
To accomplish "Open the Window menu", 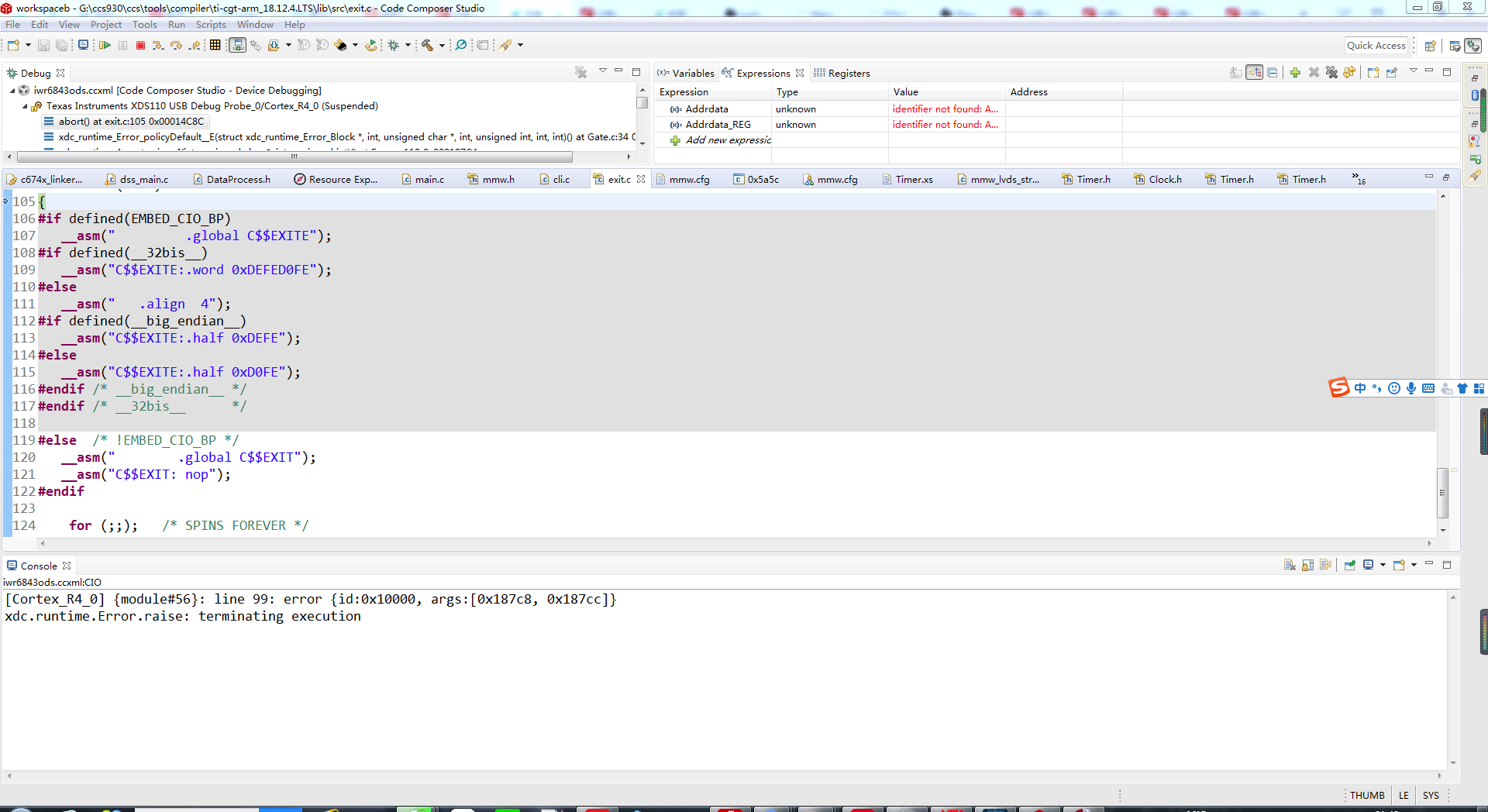I will pyautogui.click(x=255, y=25).
